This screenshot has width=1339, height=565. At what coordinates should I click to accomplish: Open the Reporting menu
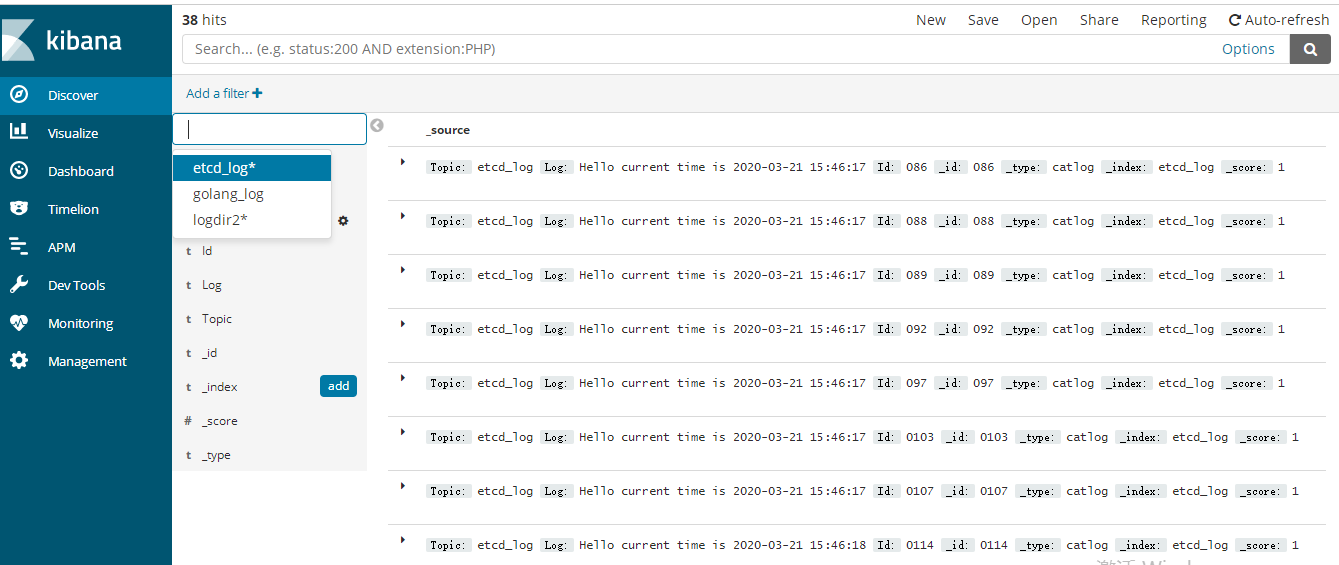(x=1173, y=20)
